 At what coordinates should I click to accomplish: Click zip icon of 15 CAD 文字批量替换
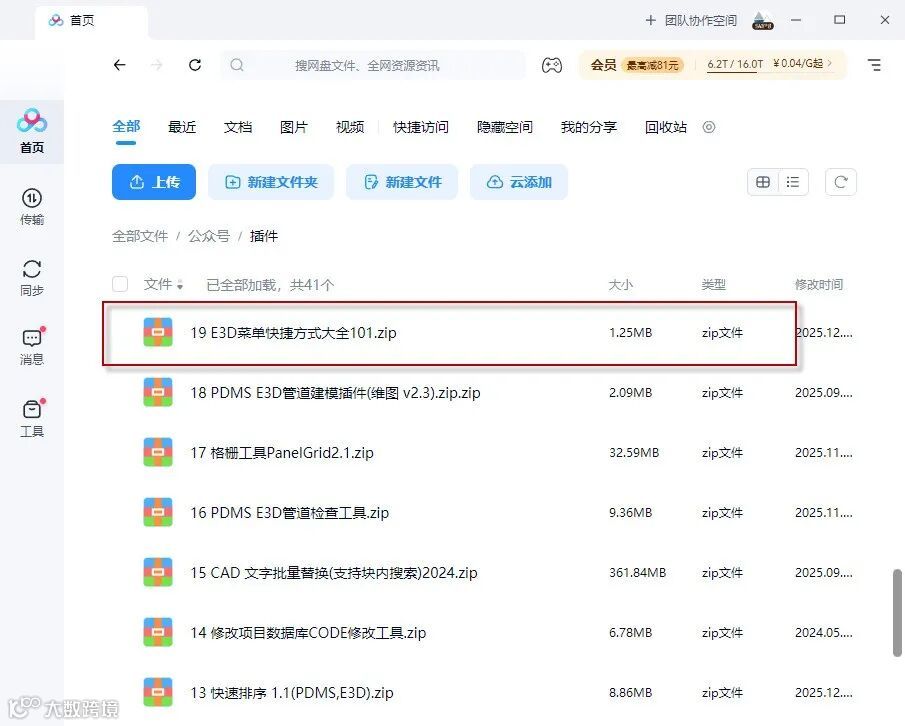(x=158, y=572)
